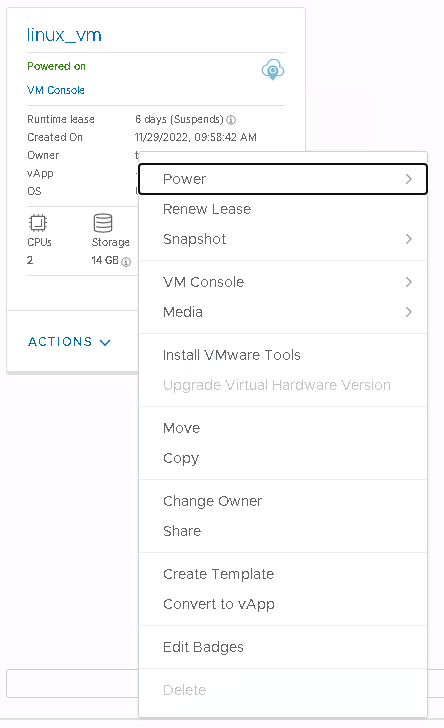
Task: Click the cloud location badge icon
Action: click(273, 70)
